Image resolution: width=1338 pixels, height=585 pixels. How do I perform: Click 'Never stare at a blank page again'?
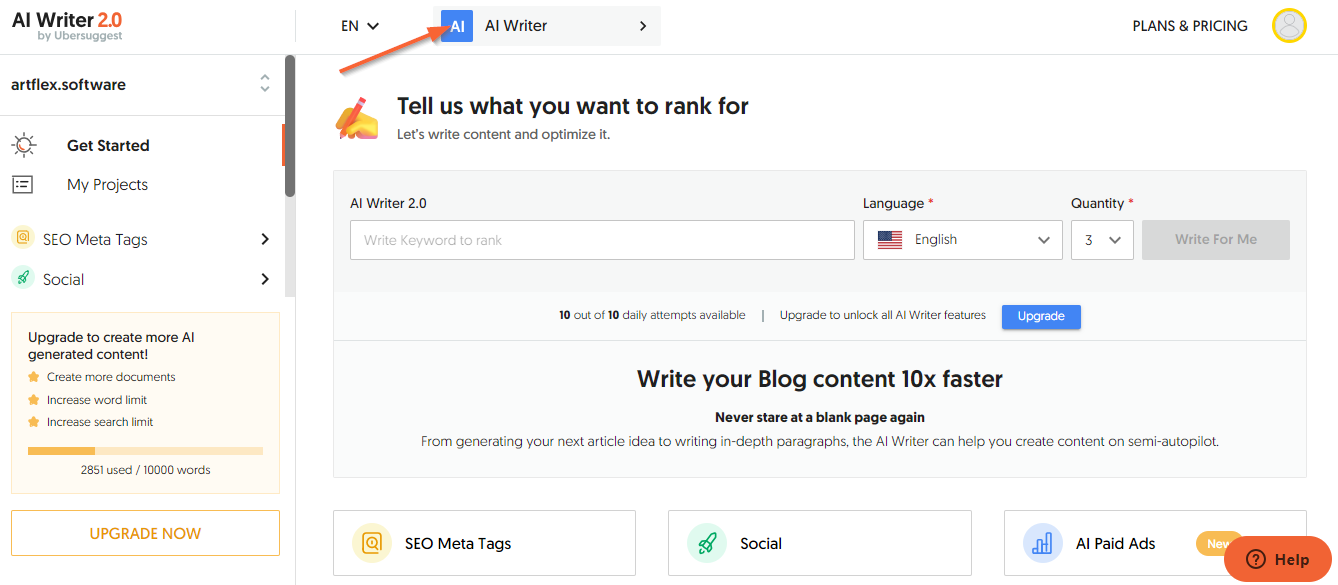tap(820, 417)
